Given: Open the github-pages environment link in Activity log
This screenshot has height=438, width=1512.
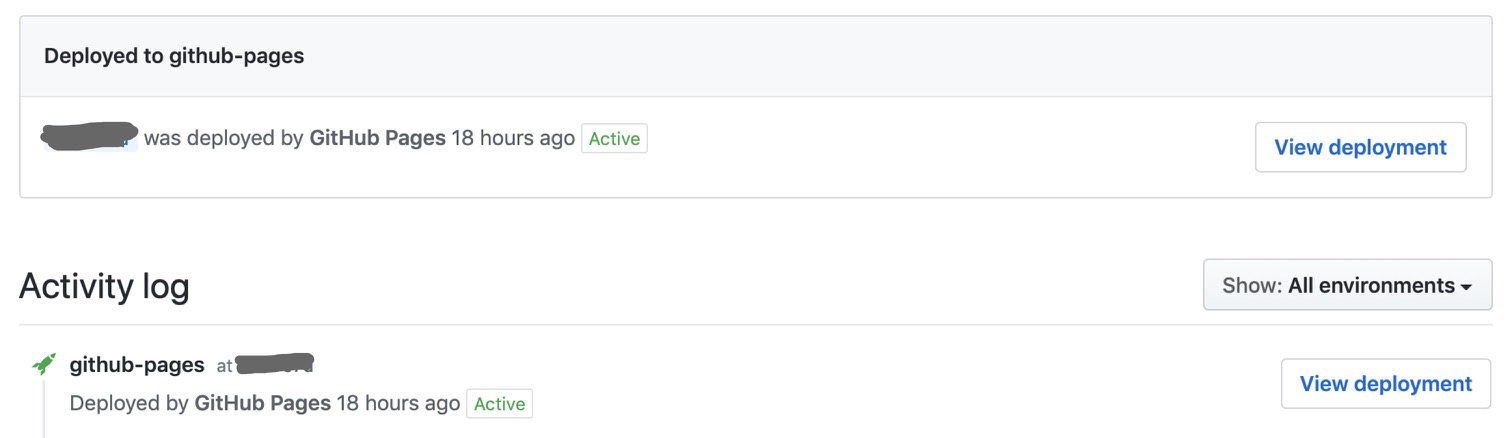Looking at the screenshot, I should click(137, 365).
